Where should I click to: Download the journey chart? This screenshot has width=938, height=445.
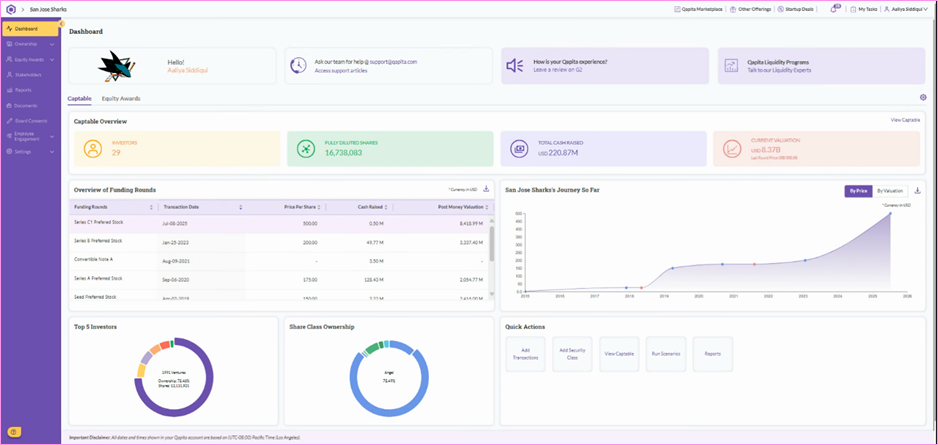click(x=918, y=191)
